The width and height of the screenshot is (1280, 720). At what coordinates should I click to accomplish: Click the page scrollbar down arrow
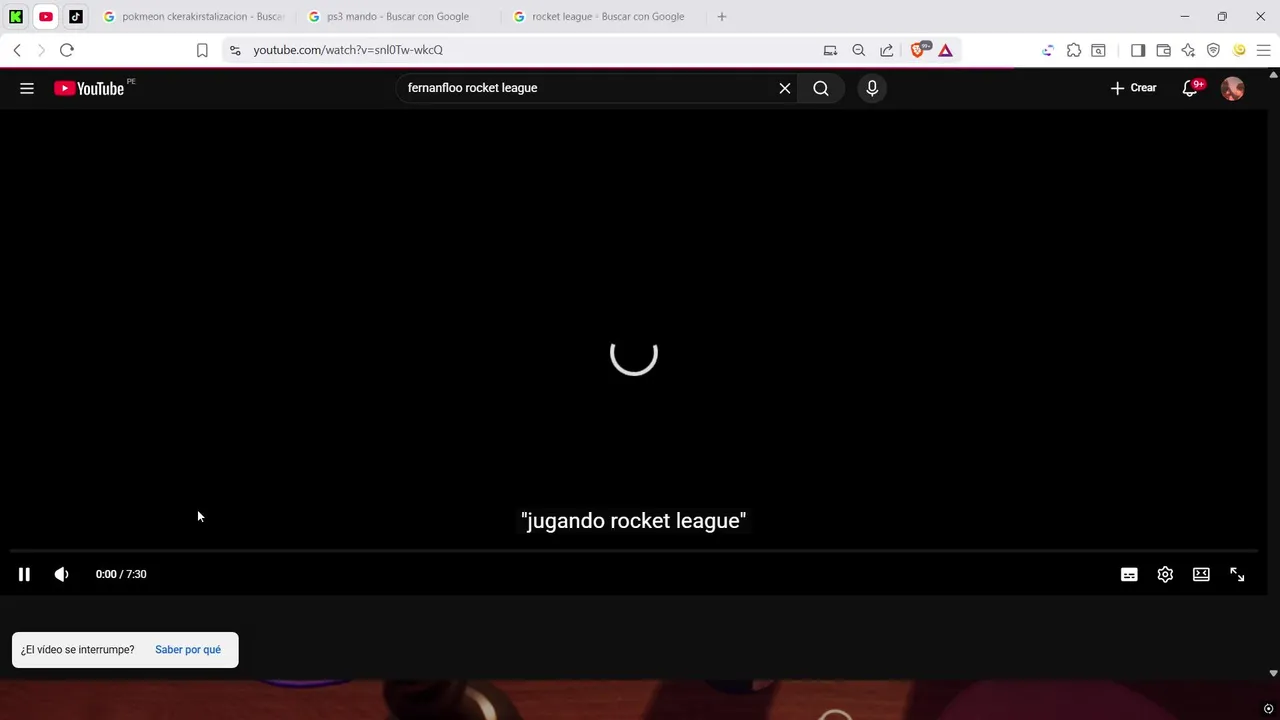coord(1273,674)
